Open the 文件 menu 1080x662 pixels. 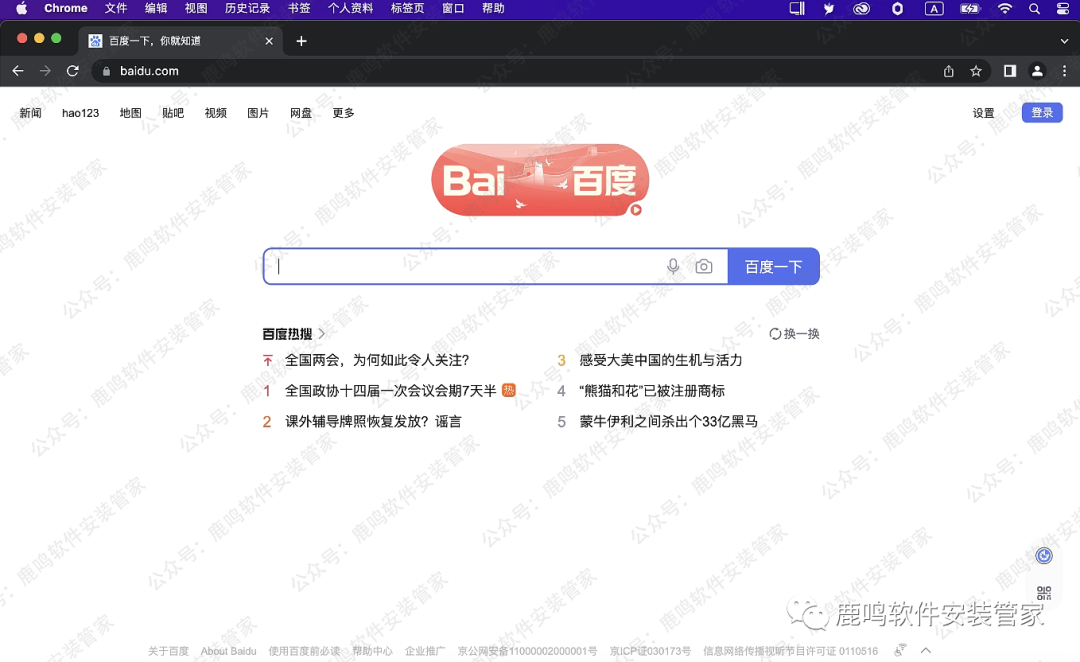116,8
